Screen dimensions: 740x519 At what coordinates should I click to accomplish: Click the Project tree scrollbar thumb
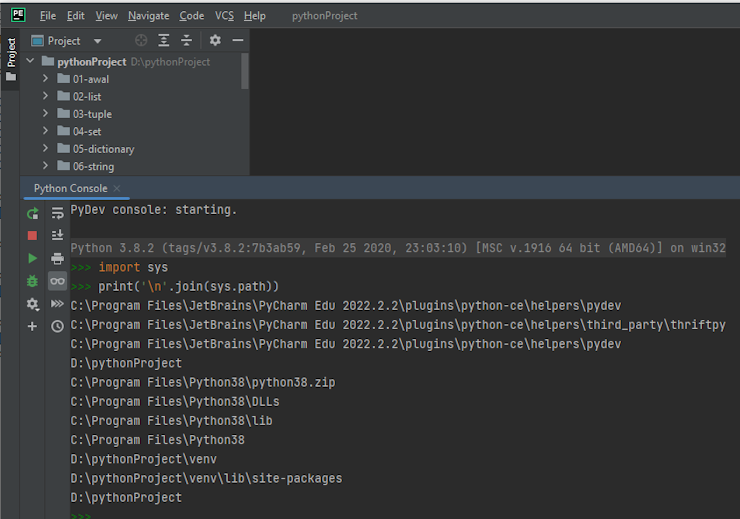(x=244, y=71)
